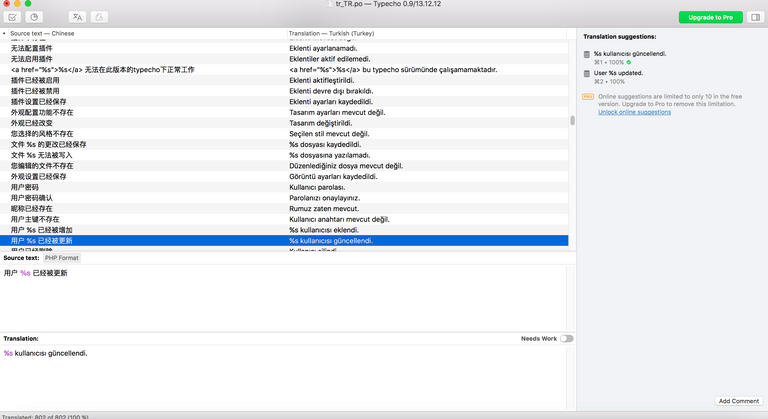Click the circular clock-style toolbar icon
Image resolution: width=768 pixels, height=419 pixels.
click(x=34, y=17)
